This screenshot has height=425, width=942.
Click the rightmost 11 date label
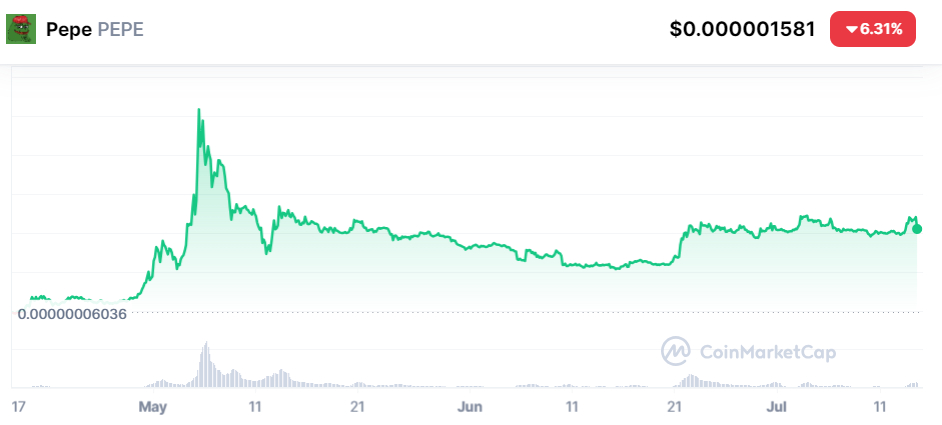tap(881, 407)
